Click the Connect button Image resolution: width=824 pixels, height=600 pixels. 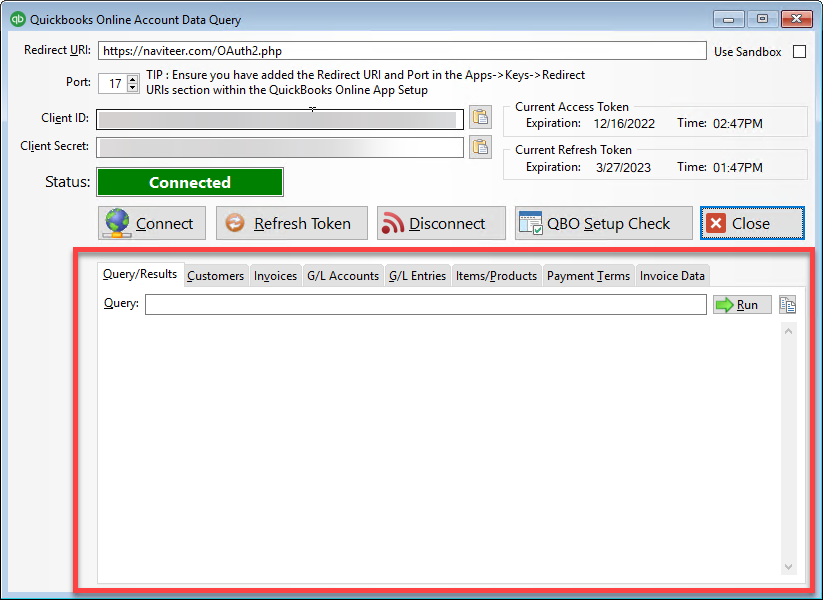click(151, 223)
